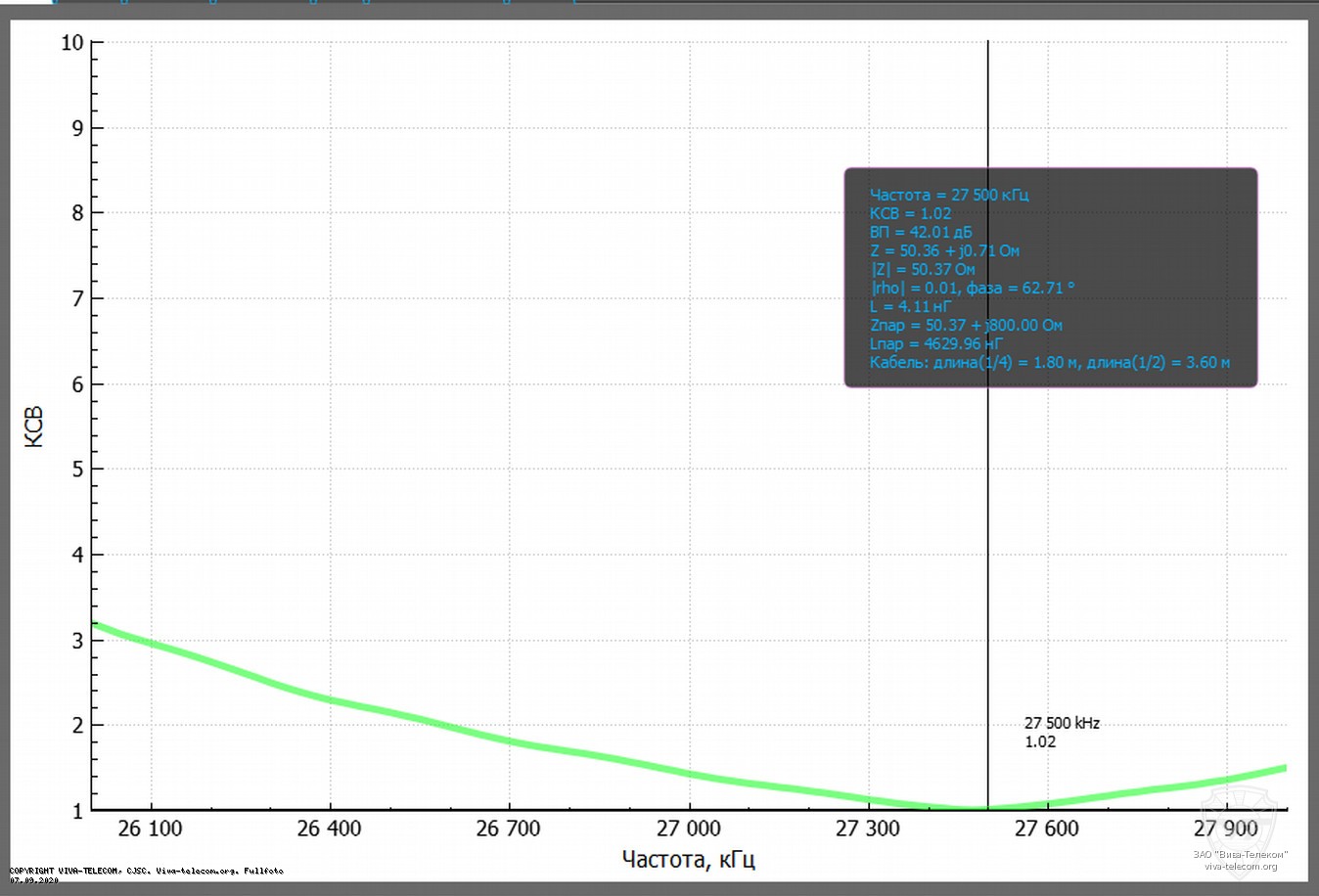
Task: Open the viva-telecom.org watermark link
Action: tap(1240, 867)
